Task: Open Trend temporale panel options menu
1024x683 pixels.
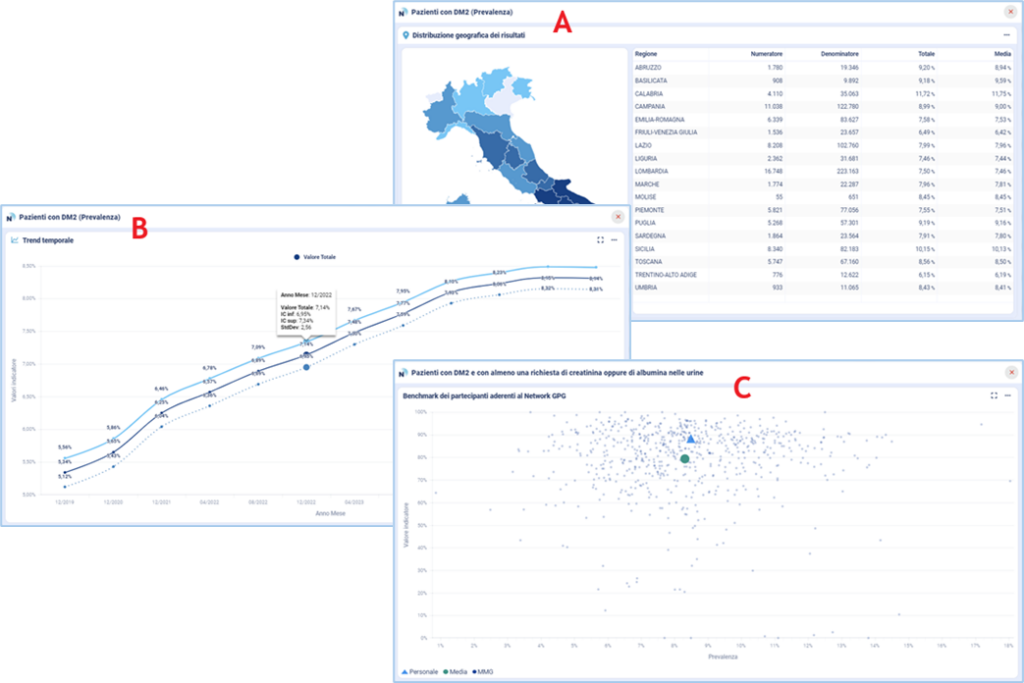Action: coord(614,240)
